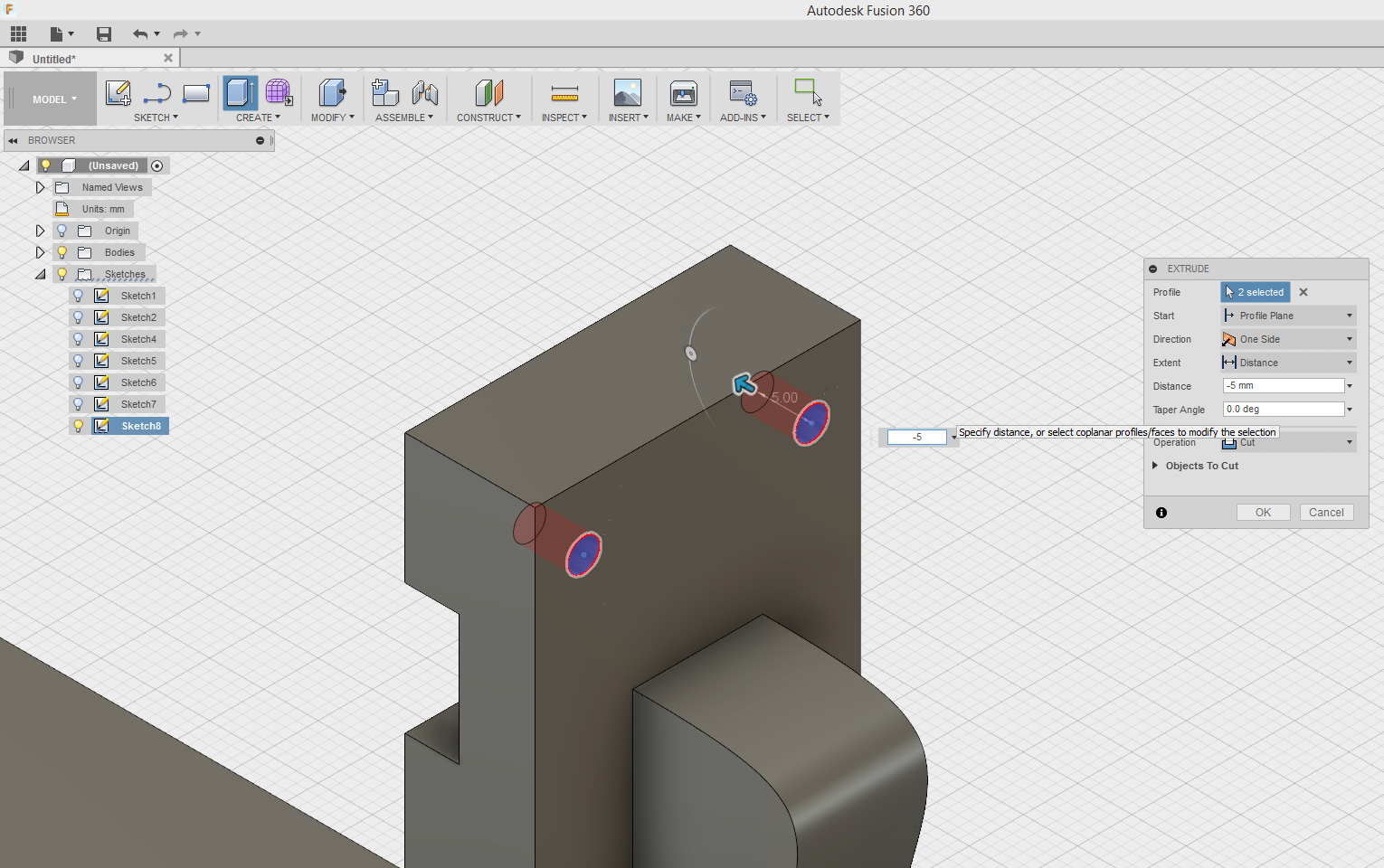Screen dimensions: 1384x868
Task: Click the Select tool icon
Action: pos(808,92)
